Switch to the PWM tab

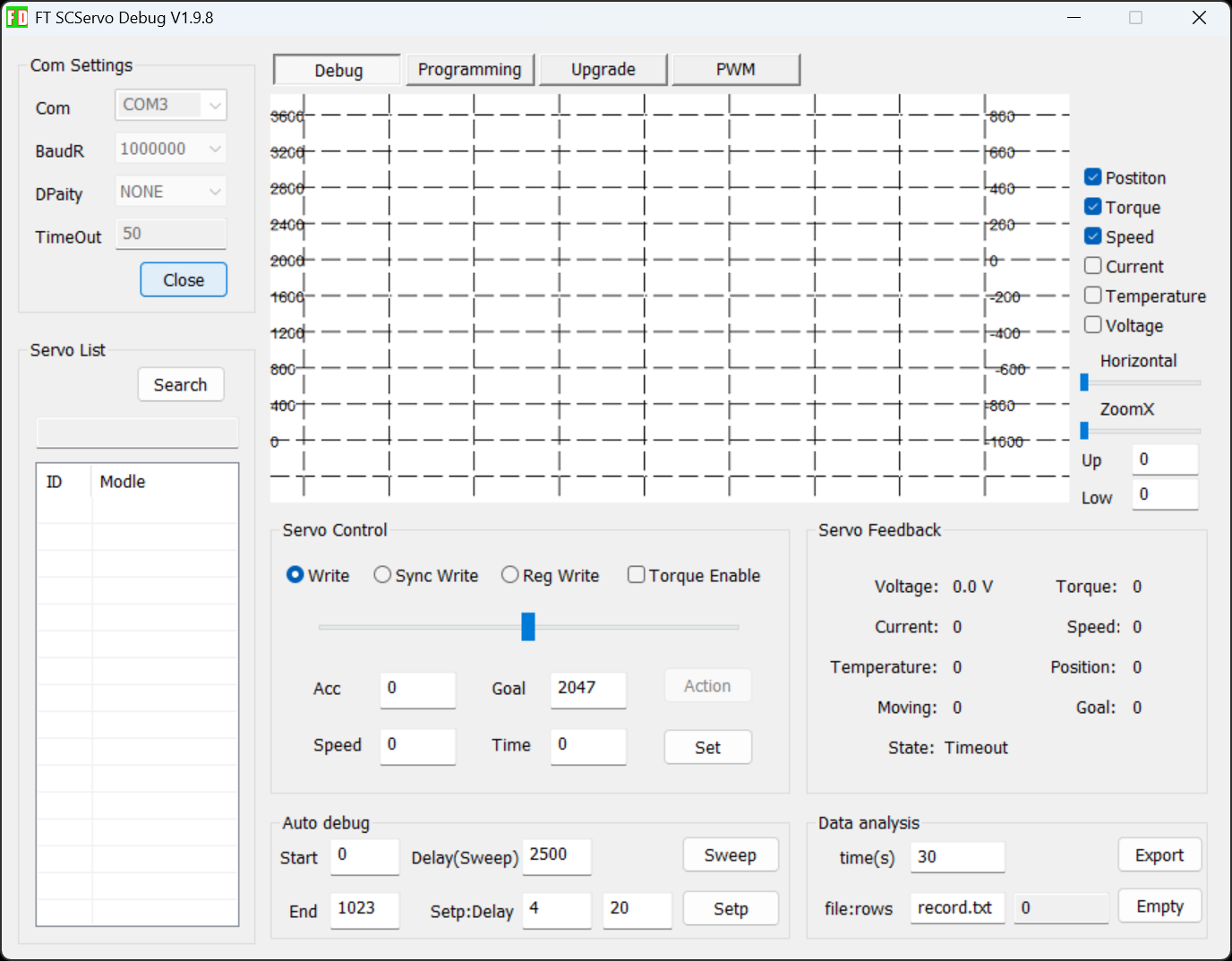click(736, 70)
